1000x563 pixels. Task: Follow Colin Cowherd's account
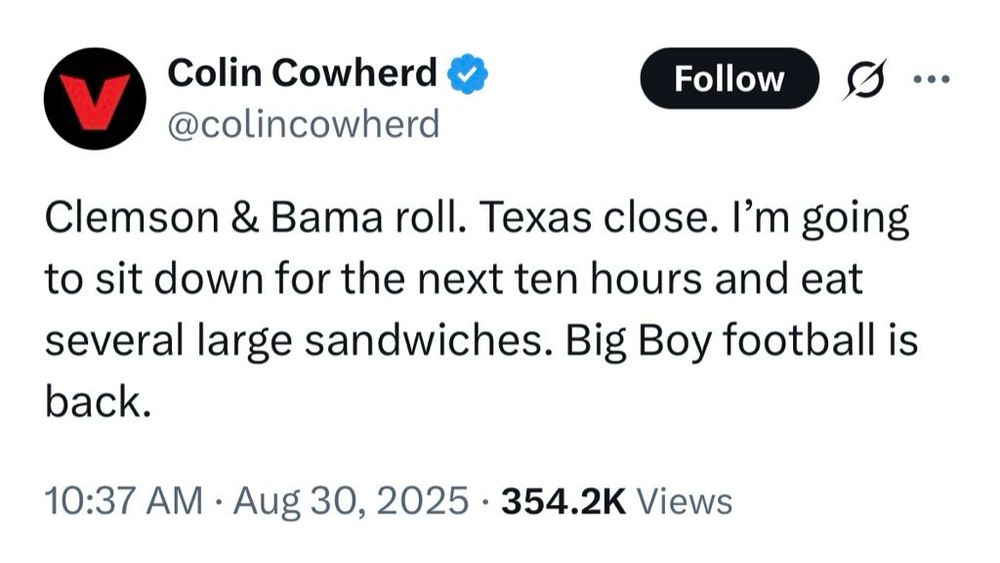[729, 78]
